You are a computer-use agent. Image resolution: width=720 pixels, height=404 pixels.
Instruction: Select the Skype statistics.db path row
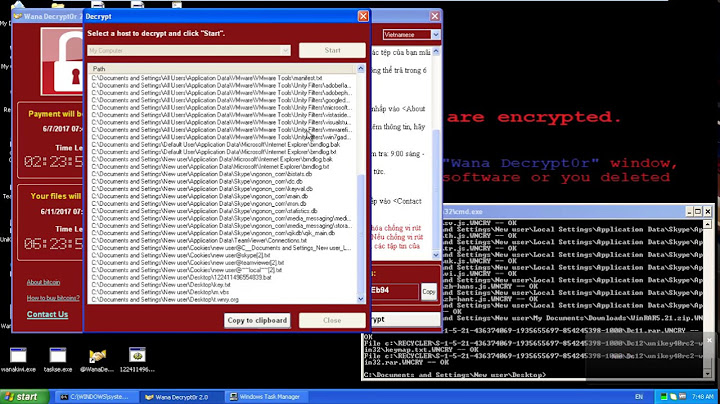click(x=204, y=211)
